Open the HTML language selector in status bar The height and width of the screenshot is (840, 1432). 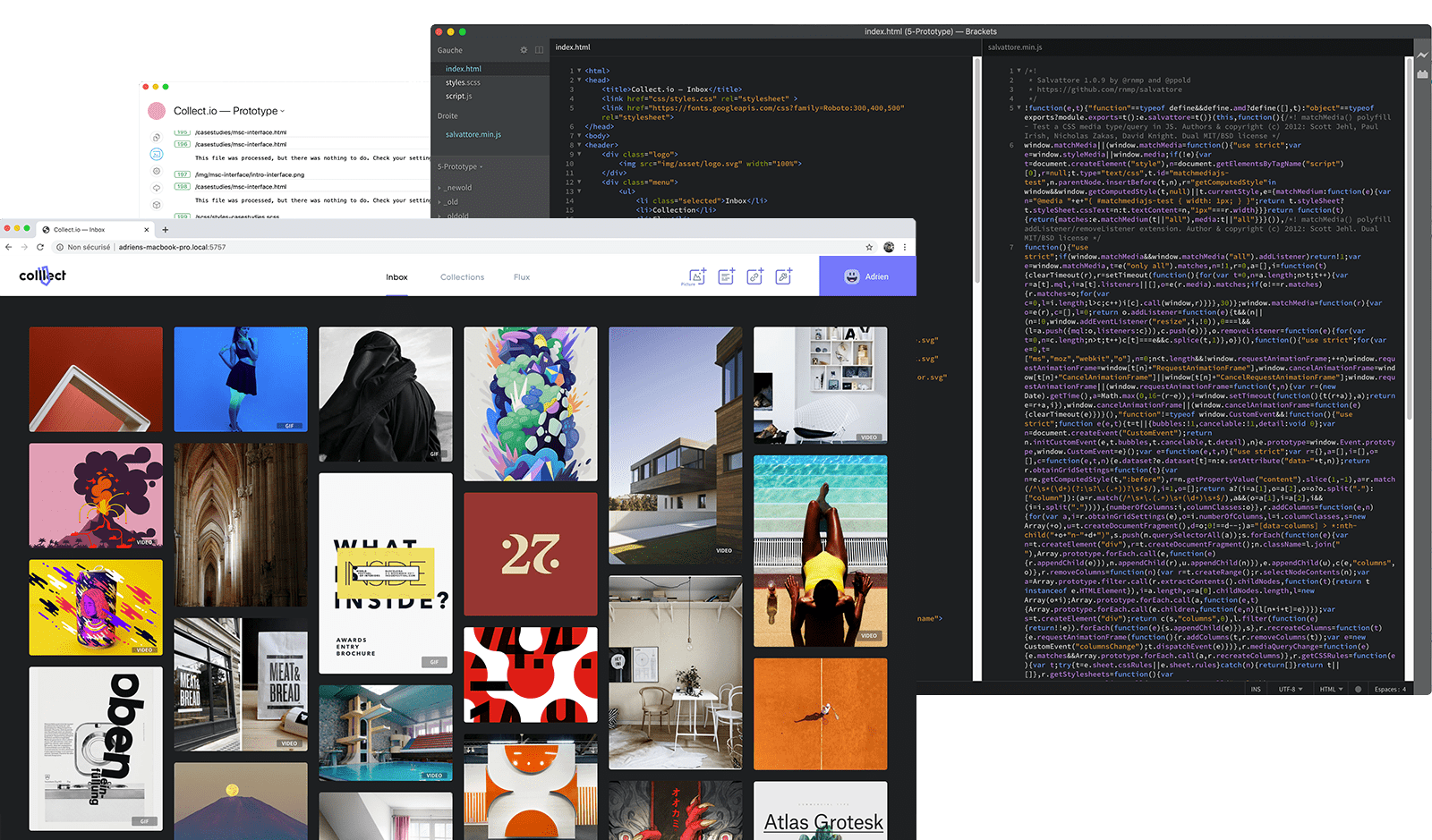tap(1331, 689)
